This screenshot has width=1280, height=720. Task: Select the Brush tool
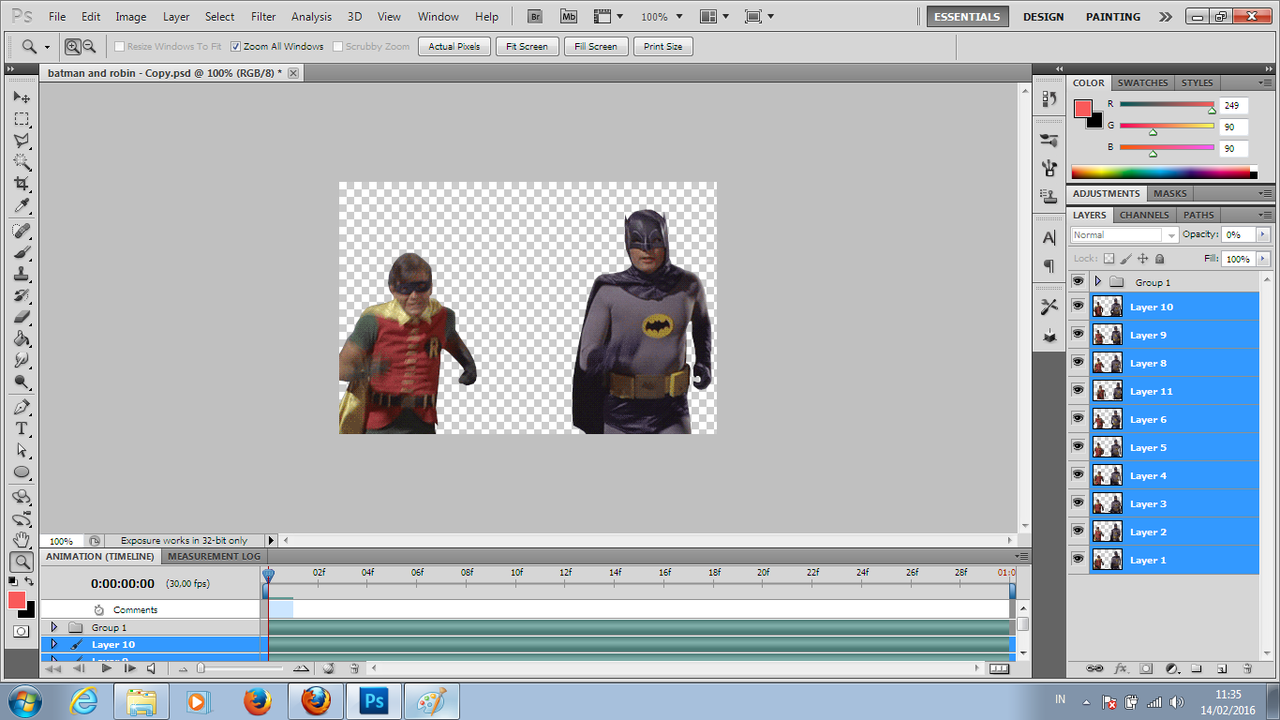[21, 253]
